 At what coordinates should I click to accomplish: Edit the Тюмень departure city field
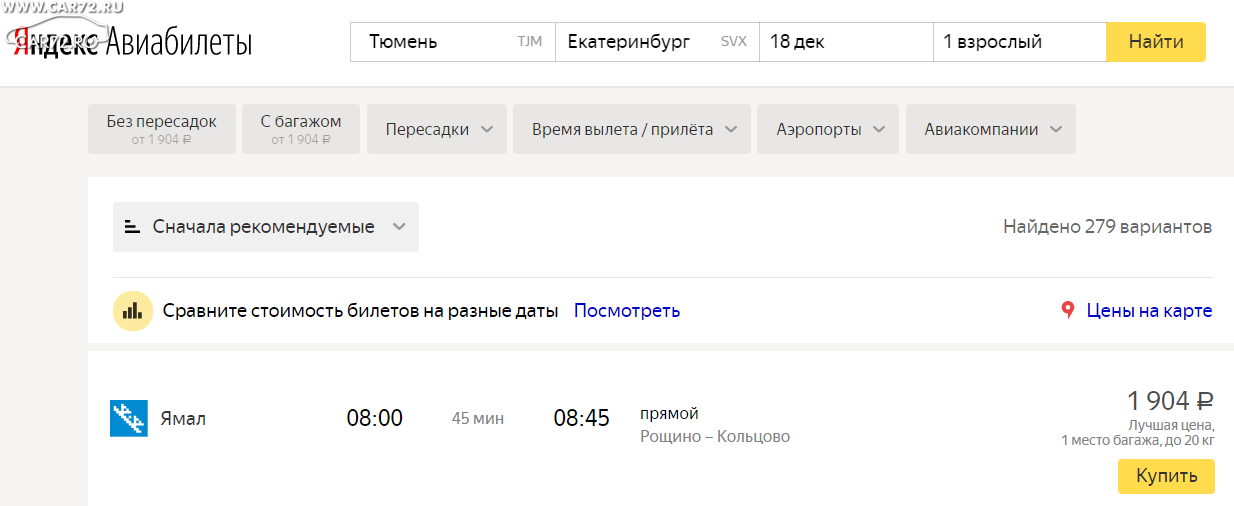coord(453,42)
